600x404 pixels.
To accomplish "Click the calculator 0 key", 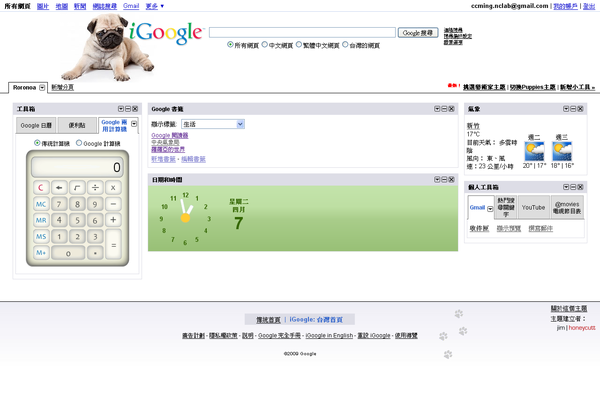I will 68,252.
